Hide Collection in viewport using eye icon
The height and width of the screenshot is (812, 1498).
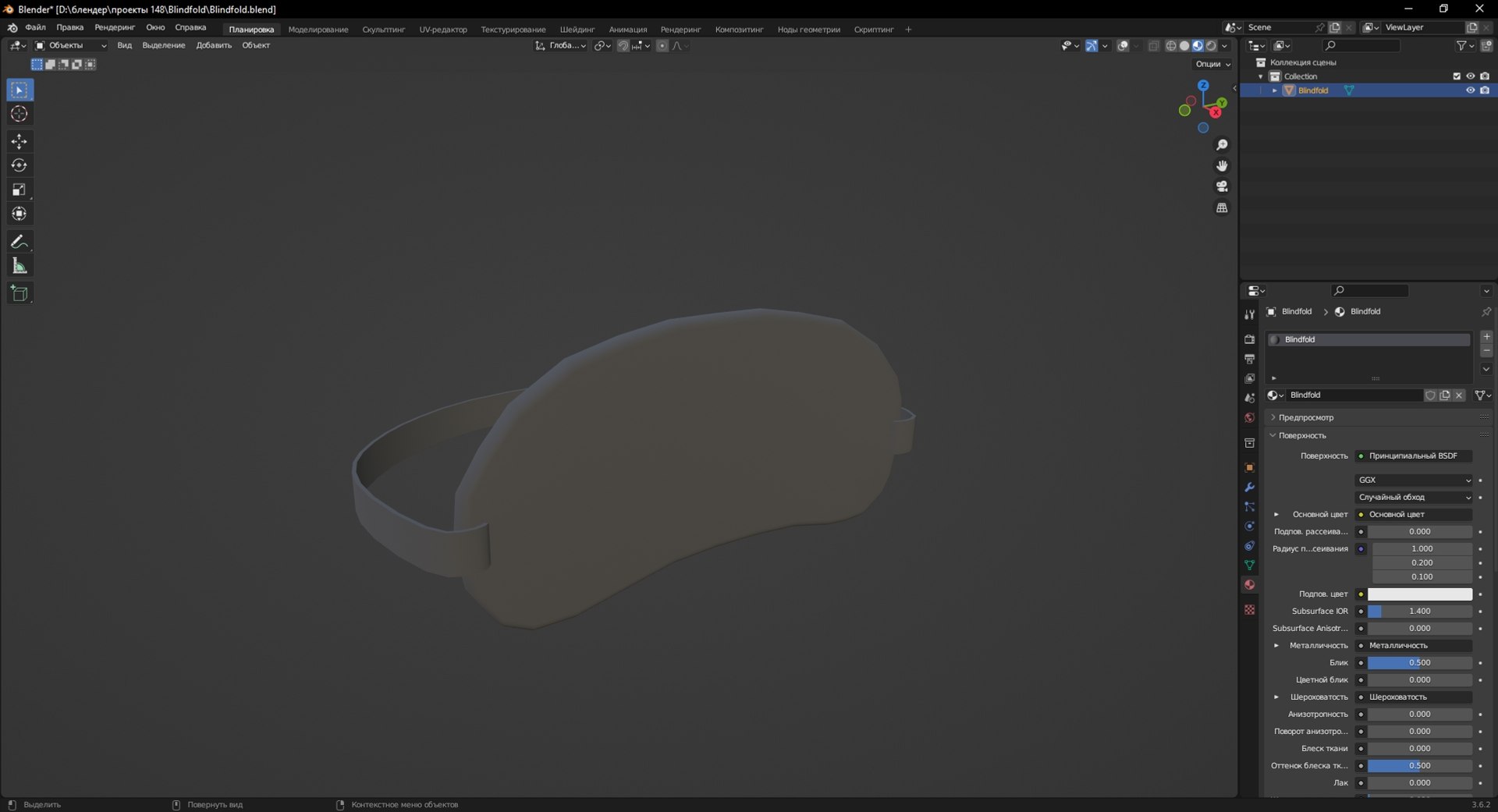(x=1470, y=76)
